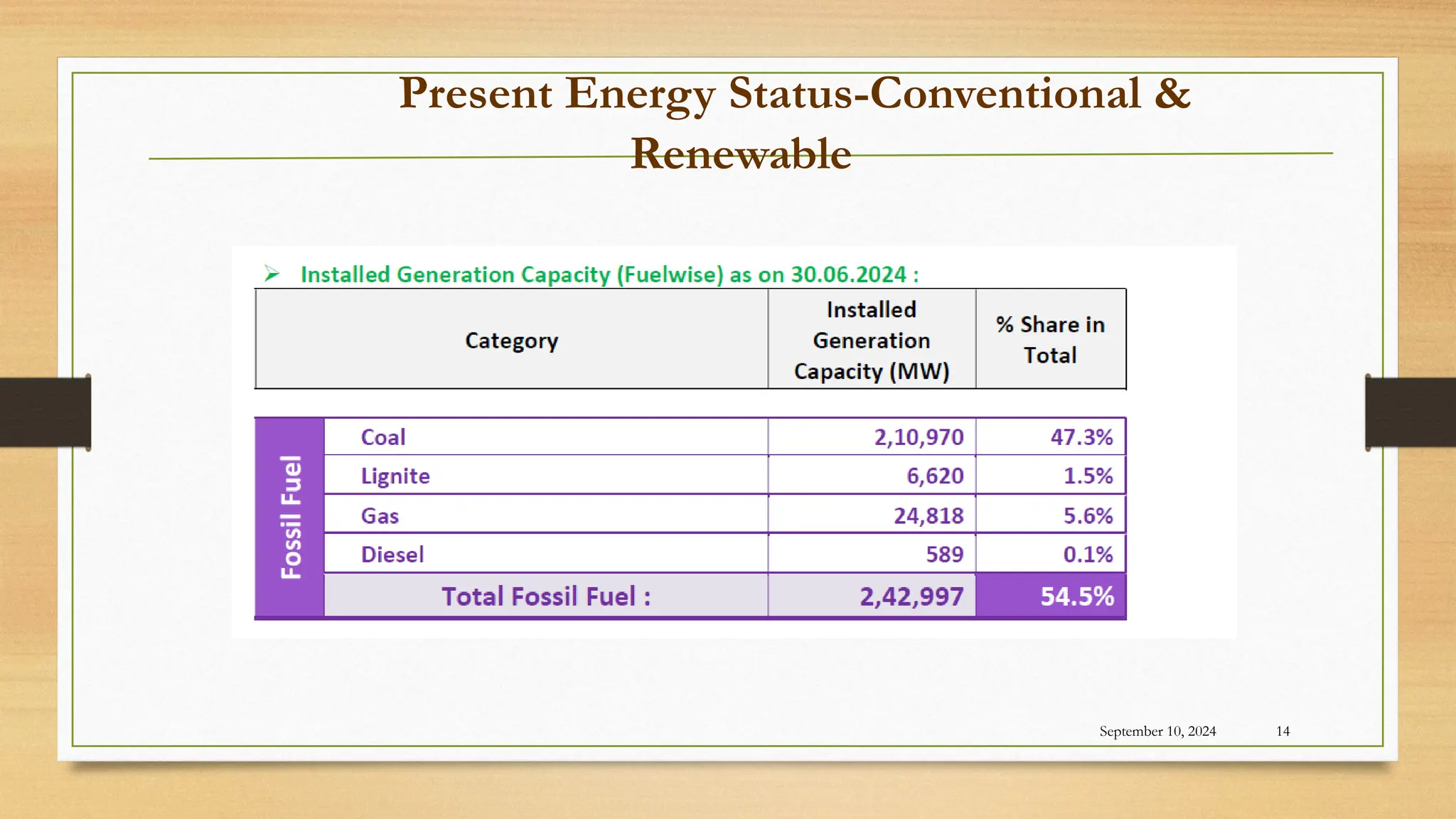Select coal capacity value 2,10,970
1456x819 pixels.
(919, 437)
